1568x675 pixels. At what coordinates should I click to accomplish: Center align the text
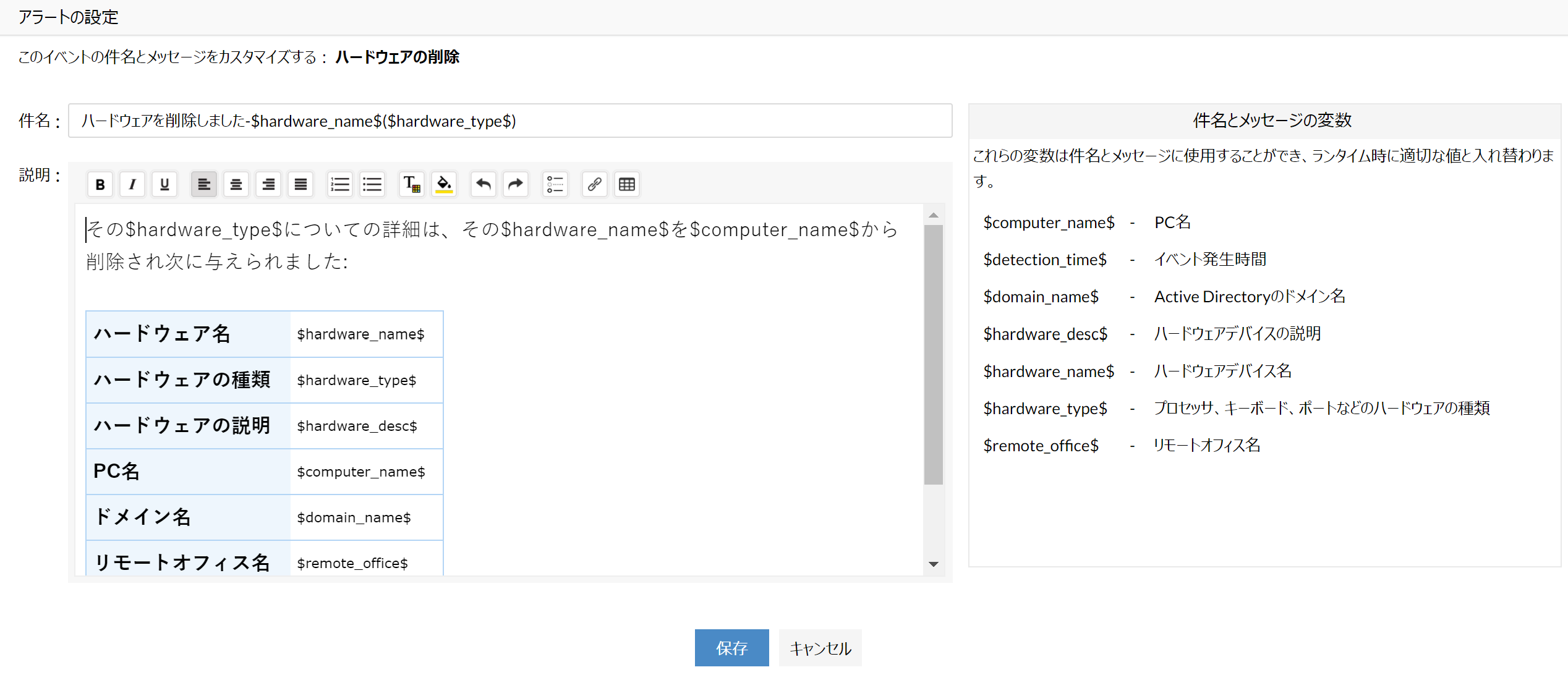[x=236, y=184]
